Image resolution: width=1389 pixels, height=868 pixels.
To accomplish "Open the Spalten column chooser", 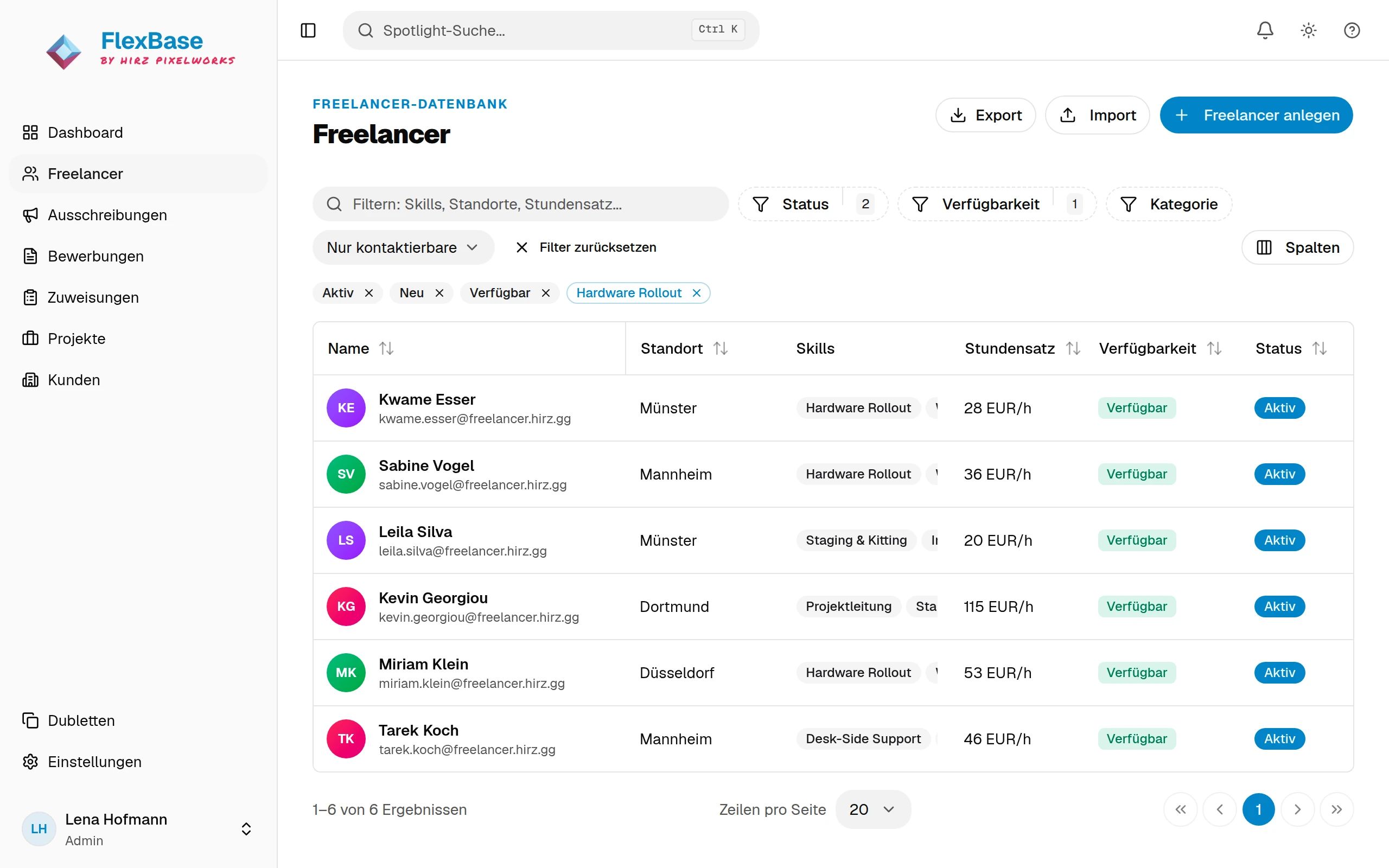I will tap(1297, 247).
